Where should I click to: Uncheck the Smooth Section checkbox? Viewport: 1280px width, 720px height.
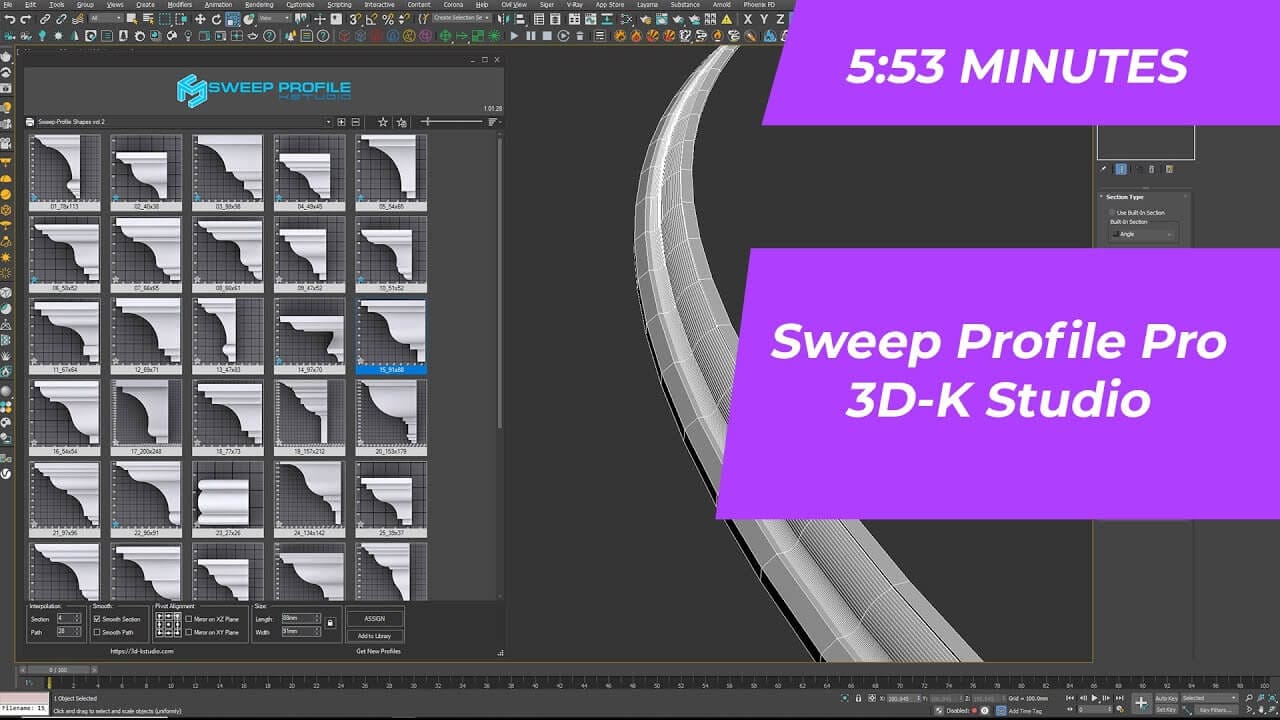(x=96, y=620)
